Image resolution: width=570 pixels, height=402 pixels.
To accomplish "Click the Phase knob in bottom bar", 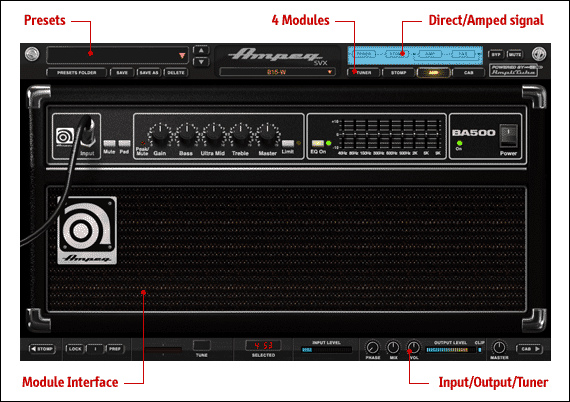I will (x=372, y=348).
